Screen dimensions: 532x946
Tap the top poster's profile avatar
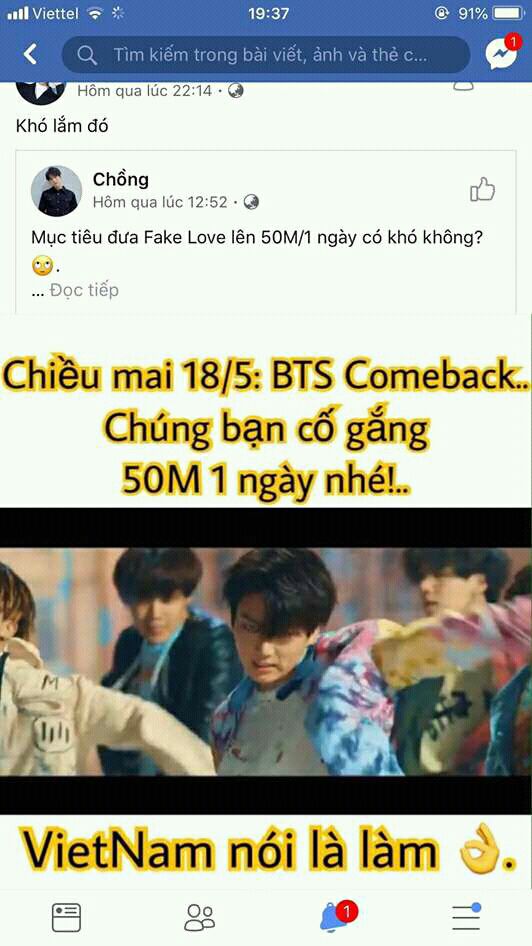[x=40, y=90]
